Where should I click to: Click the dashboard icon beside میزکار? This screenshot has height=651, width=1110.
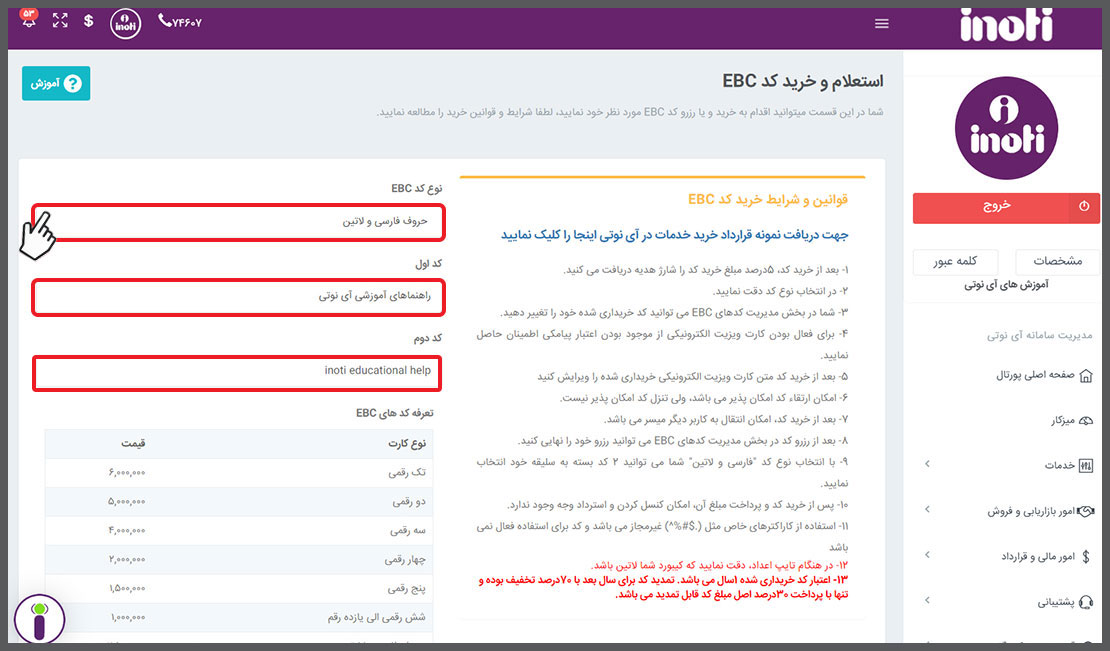[1085, 420]
